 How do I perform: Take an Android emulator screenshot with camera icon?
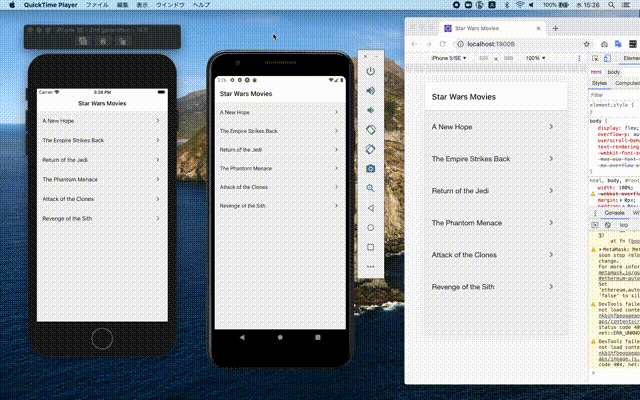click(x=370, y=169)
